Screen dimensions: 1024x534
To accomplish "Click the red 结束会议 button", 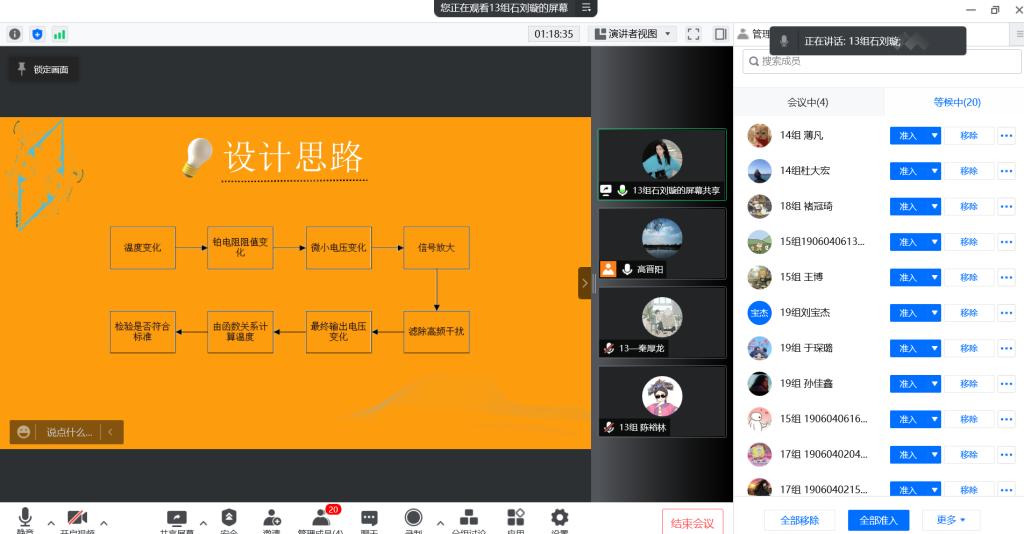I will (692, 522).
